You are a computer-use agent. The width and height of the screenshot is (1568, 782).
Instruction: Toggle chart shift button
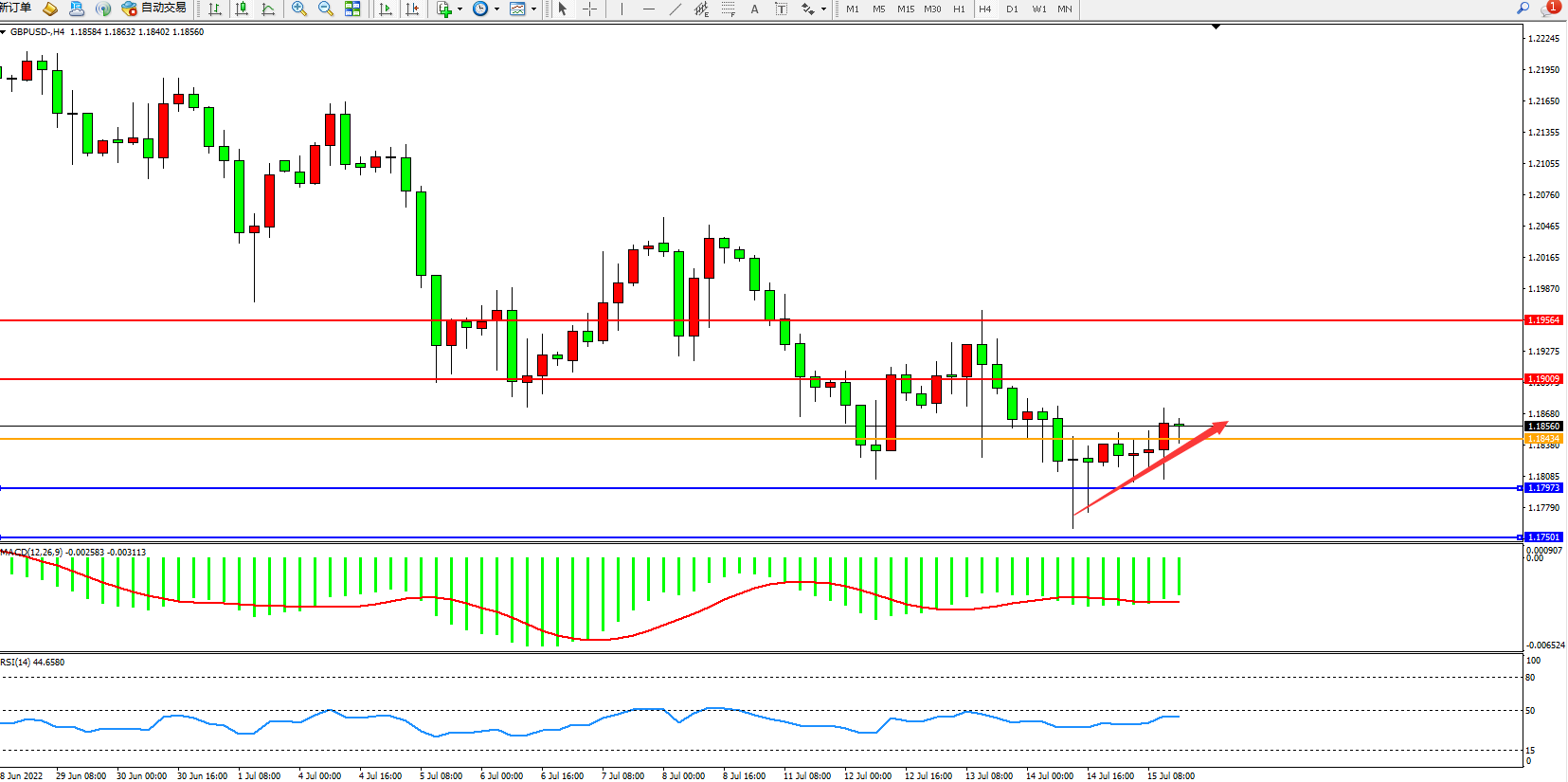[412, 9]
